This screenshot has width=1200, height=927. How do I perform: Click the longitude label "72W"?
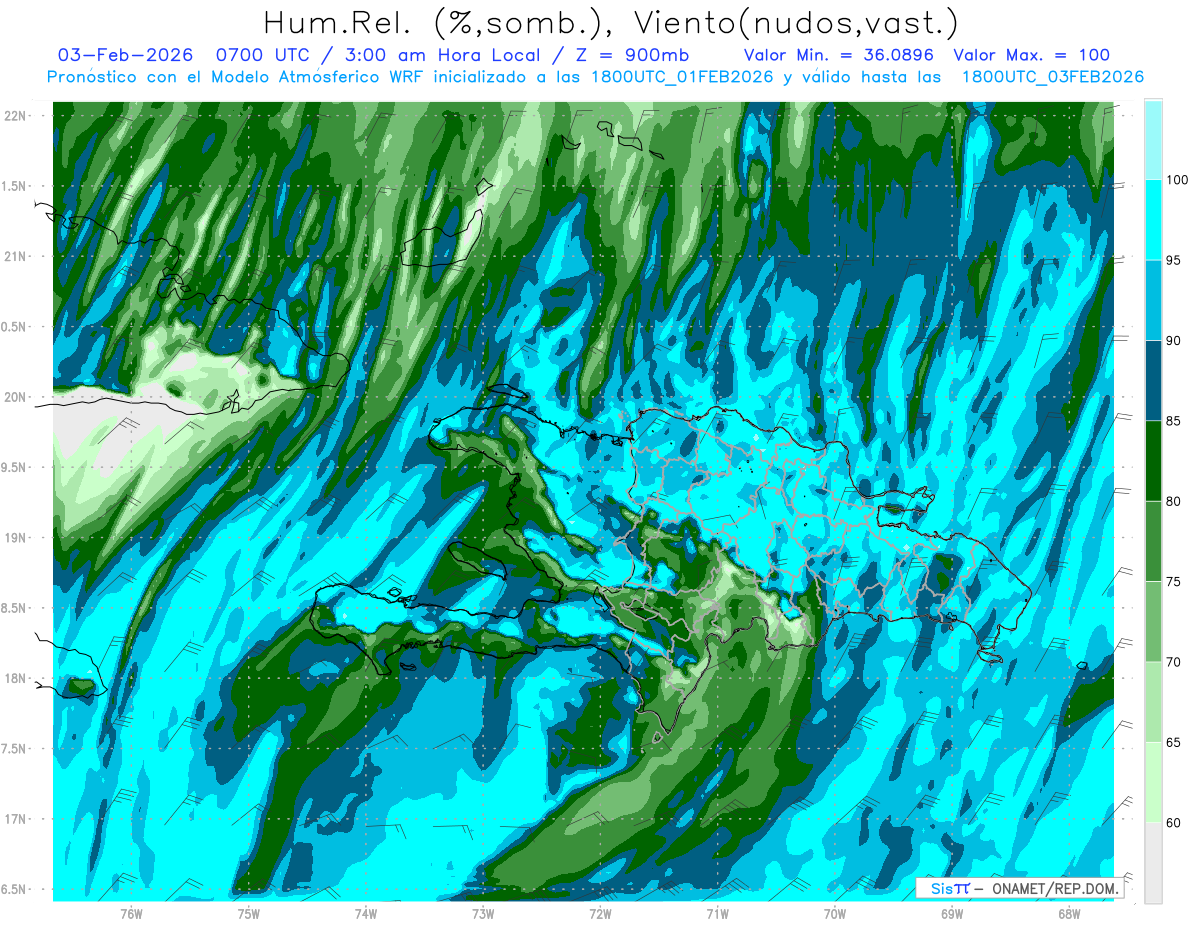600,913
